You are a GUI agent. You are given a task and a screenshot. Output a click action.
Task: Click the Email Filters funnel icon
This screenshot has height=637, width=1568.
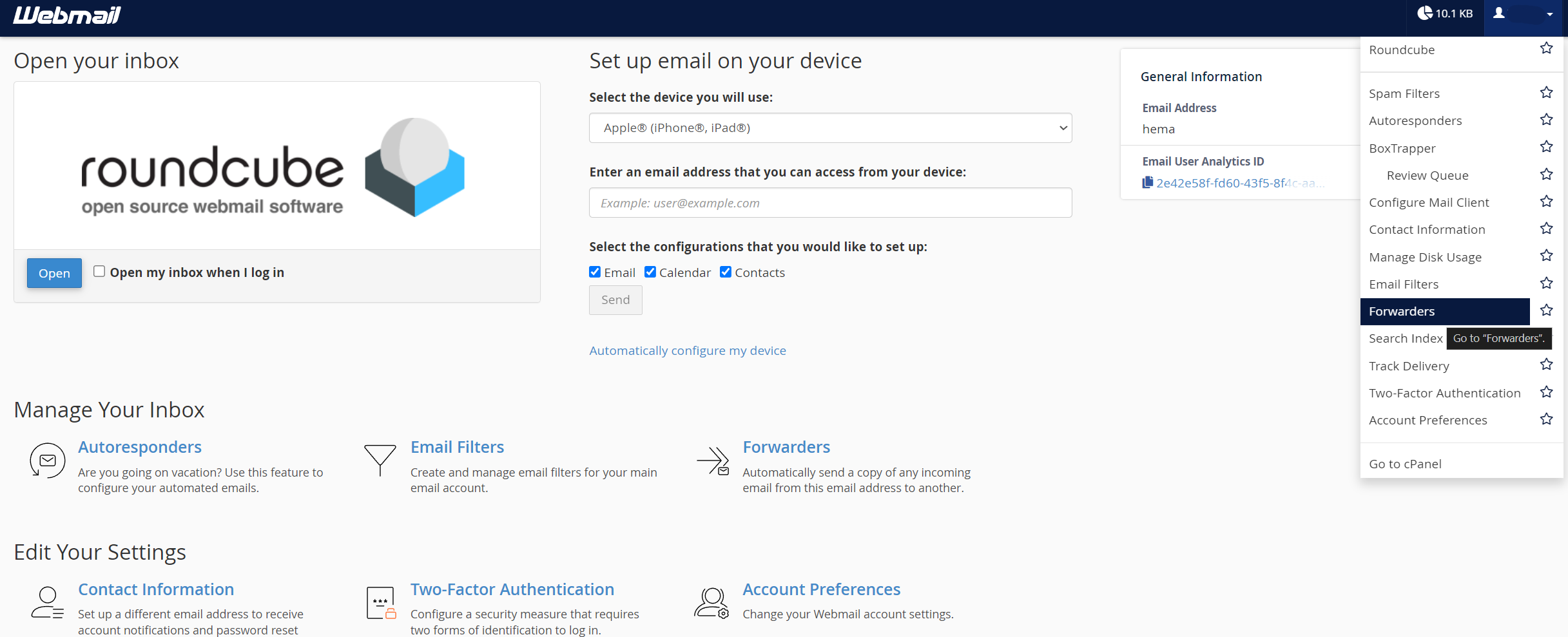click(380, 460)
